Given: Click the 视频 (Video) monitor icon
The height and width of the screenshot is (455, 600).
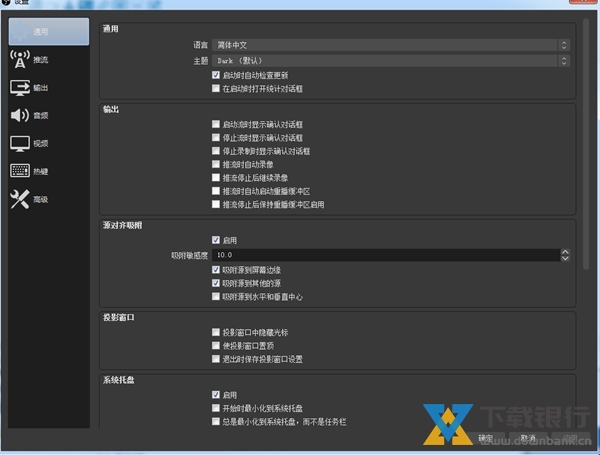Looking at the screenshot, I should tap(21, 144).
